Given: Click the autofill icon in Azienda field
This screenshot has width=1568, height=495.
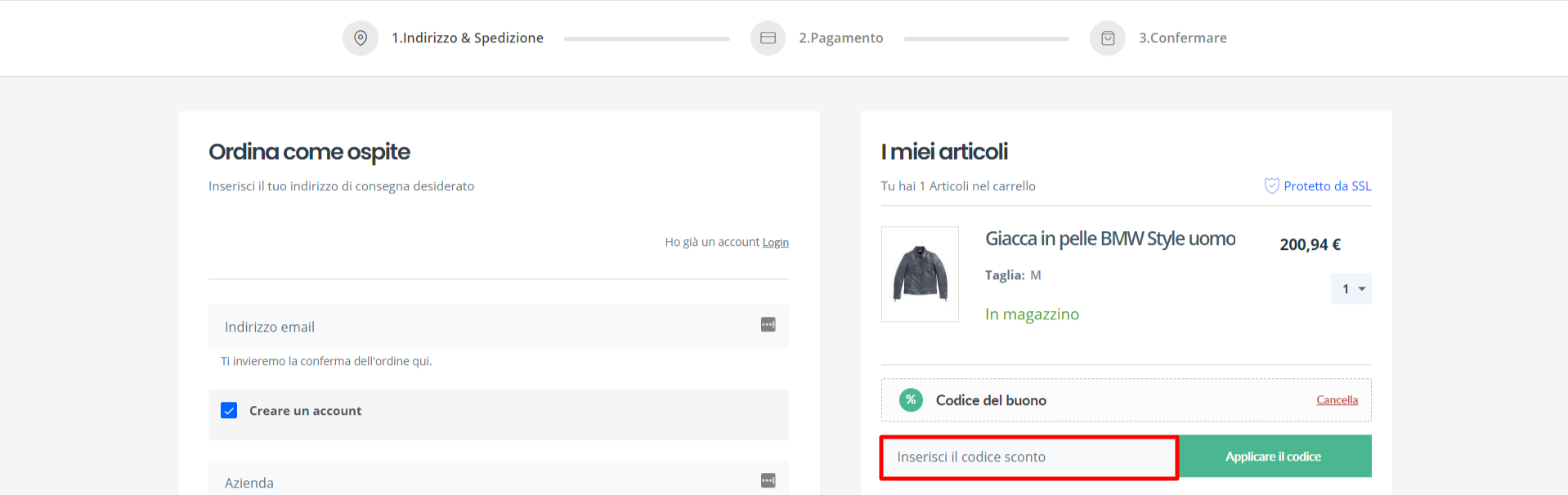Looking at the screenshot, I should point(768,480).
